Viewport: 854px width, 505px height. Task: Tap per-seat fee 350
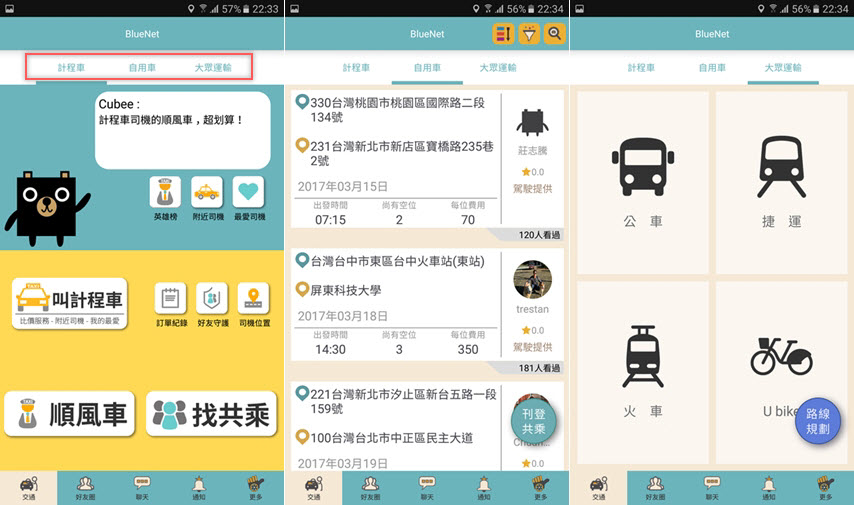point(468,349)
